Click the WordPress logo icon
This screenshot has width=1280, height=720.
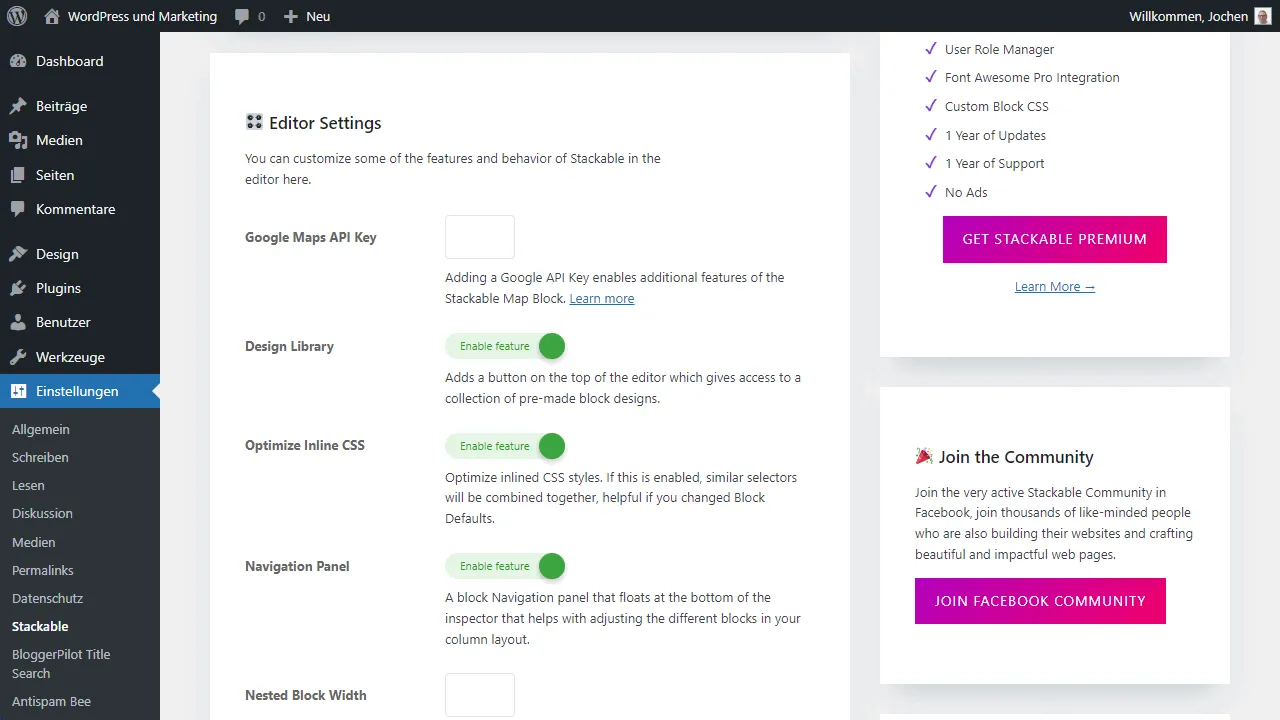(x=16, y=16)
